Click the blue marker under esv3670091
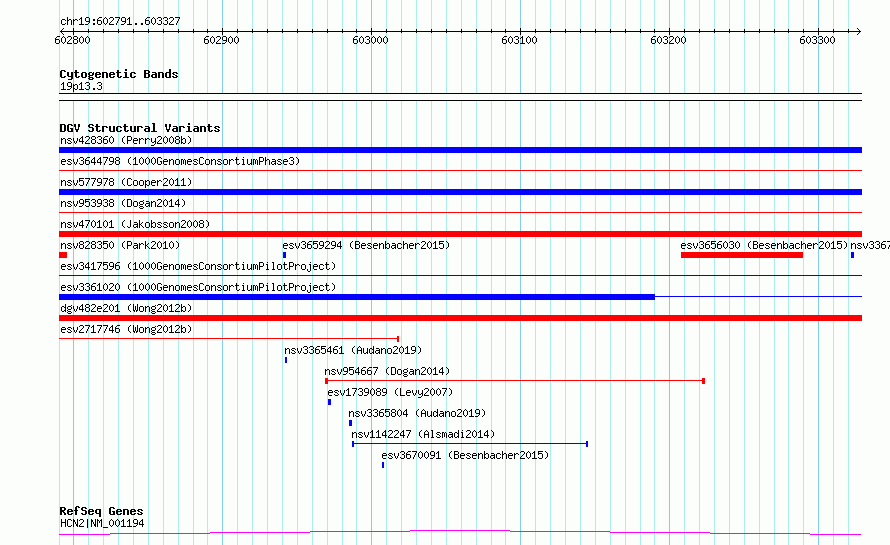 (x=383, y=465)
